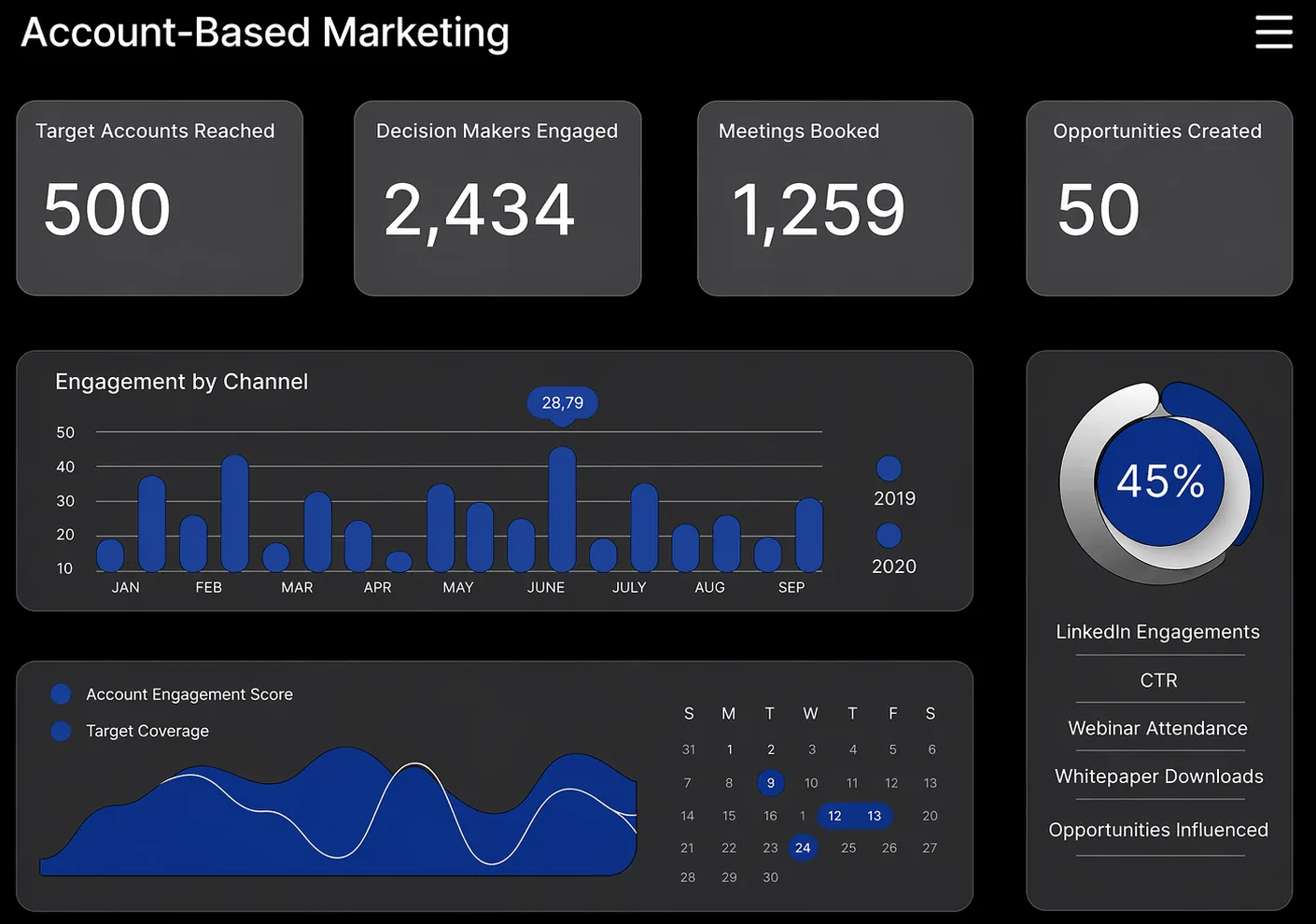Click the 2019 legend label
Screen dimensions: 1316x924
coord(894,498)
